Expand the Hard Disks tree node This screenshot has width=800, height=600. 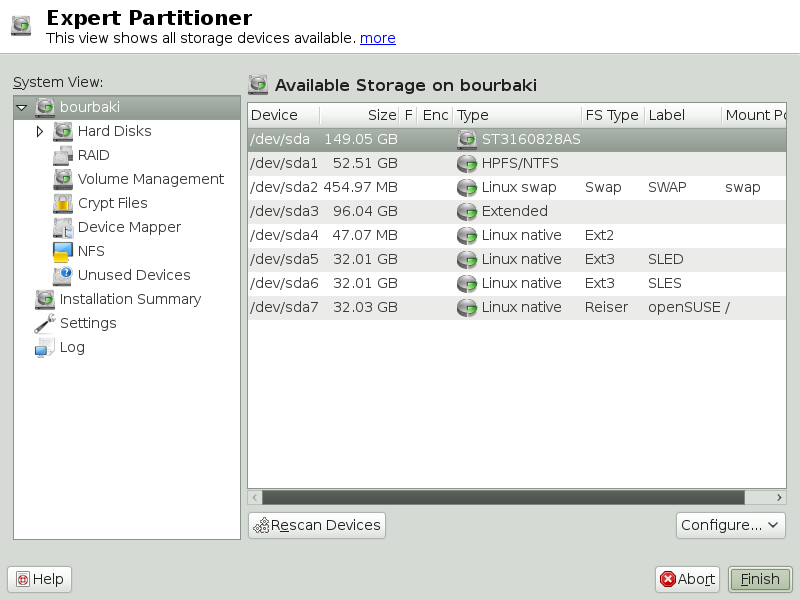click(40, 131)
